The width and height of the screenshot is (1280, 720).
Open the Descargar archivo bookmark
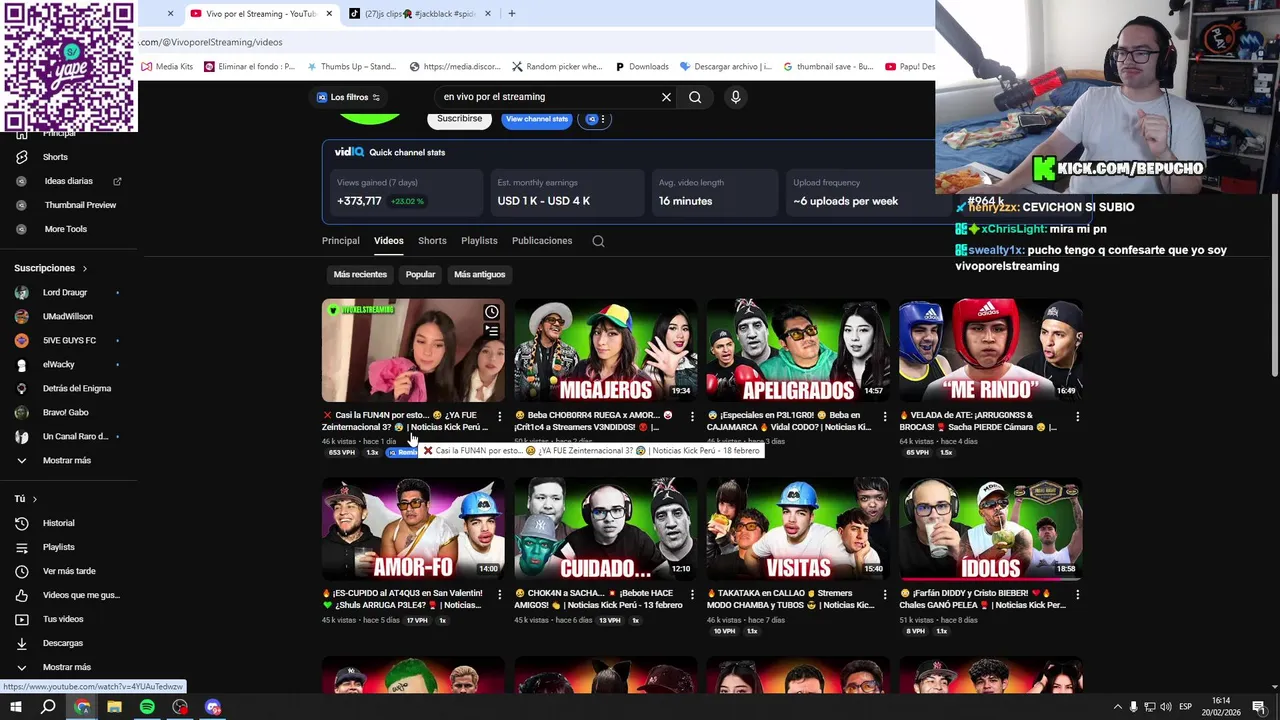725,67
